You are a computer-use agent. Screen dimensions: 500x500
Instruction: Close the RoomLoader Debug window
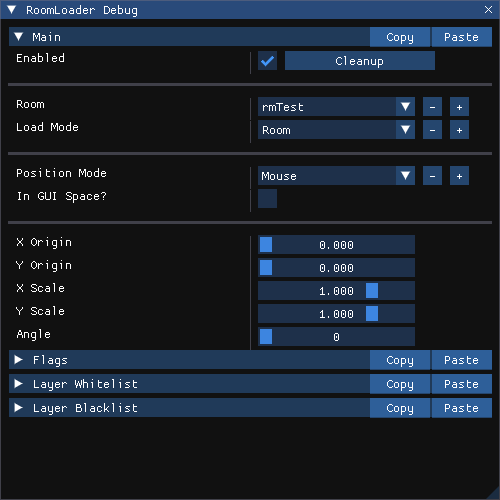point(488,10)
